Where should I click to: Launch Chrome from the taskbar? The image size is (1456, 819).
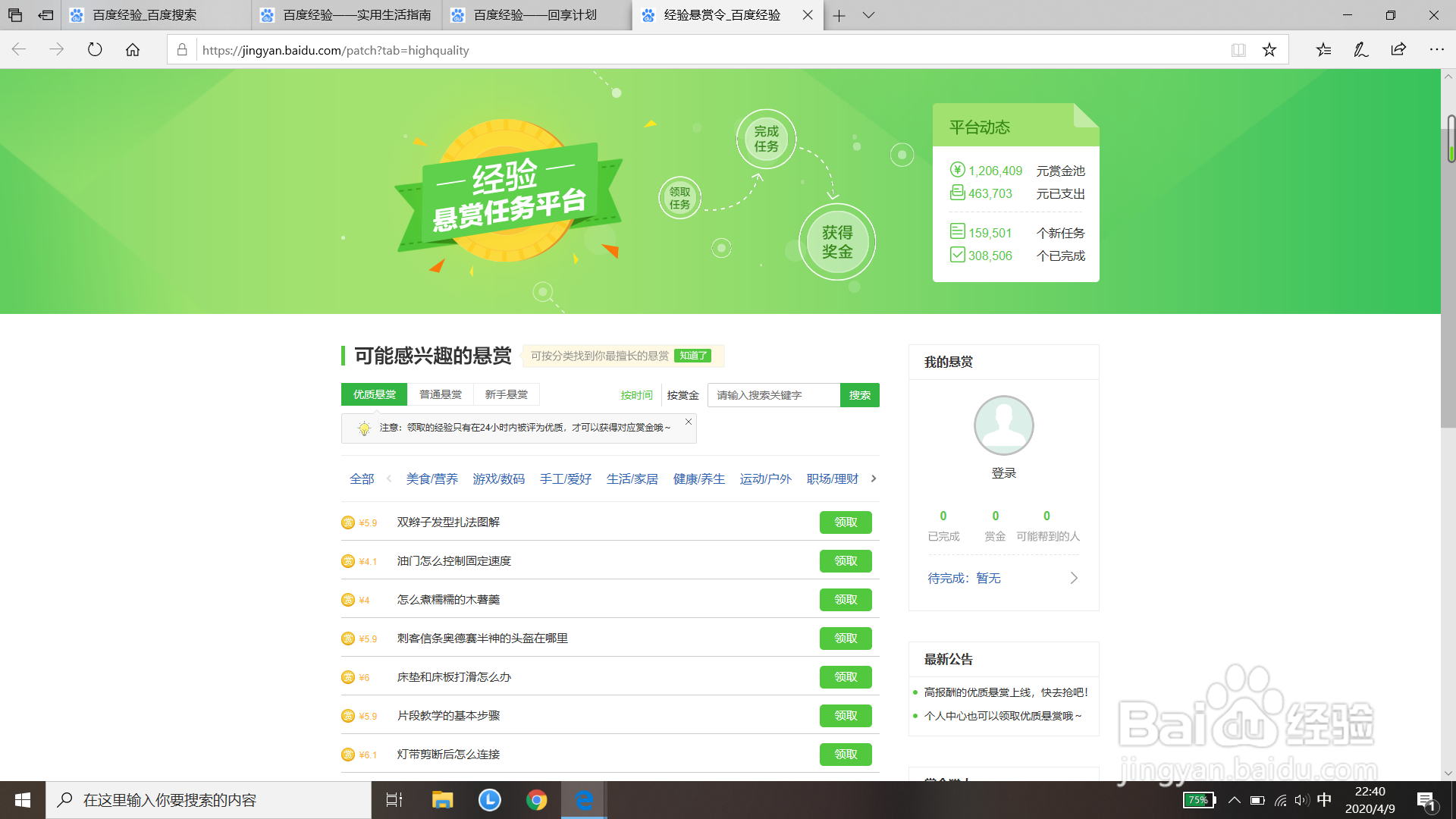tap(537, 799)
